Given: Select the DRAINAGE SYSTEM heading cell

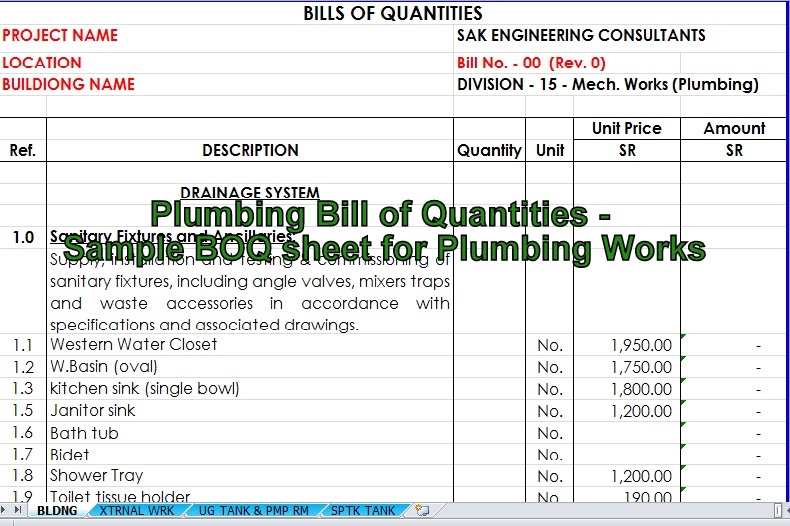Looking at the screenshot, I should pyautogui.click(x=250, y=193).
